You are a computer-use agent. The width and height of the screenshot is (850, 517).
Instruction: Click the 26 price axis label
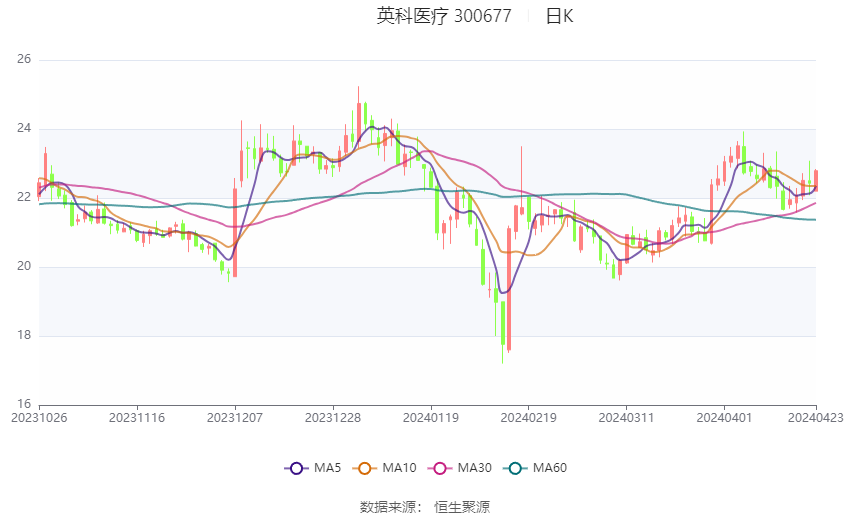click(24, 59)
